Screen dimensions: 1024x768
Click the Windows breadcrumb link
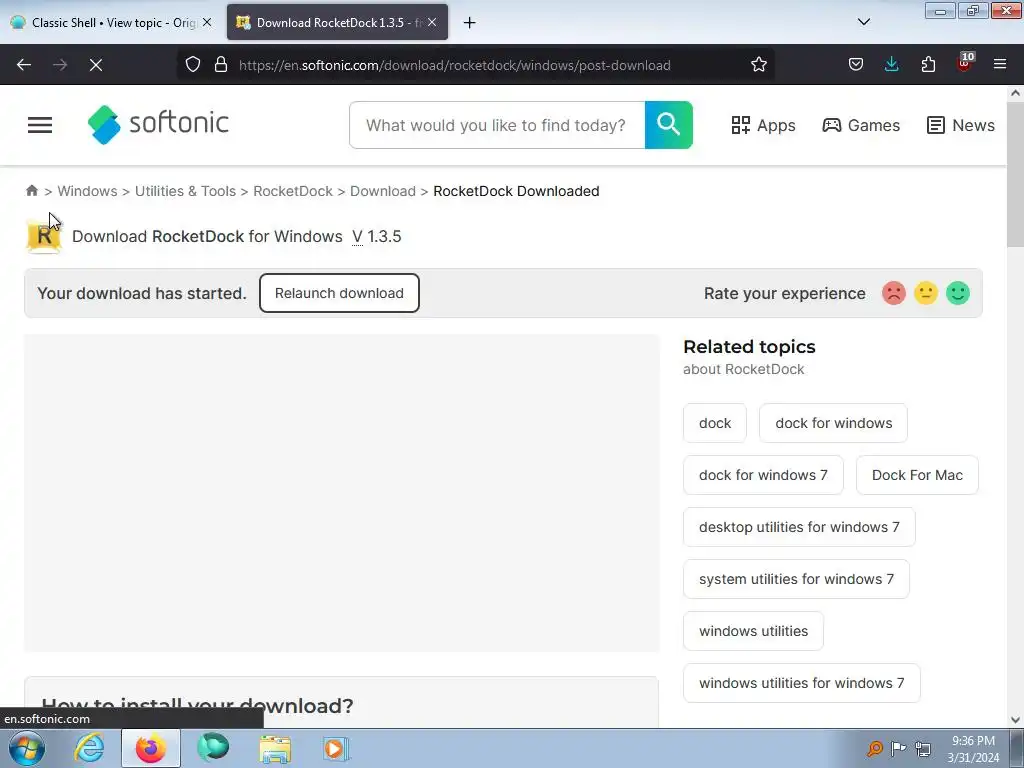click(x=88, y=191)
